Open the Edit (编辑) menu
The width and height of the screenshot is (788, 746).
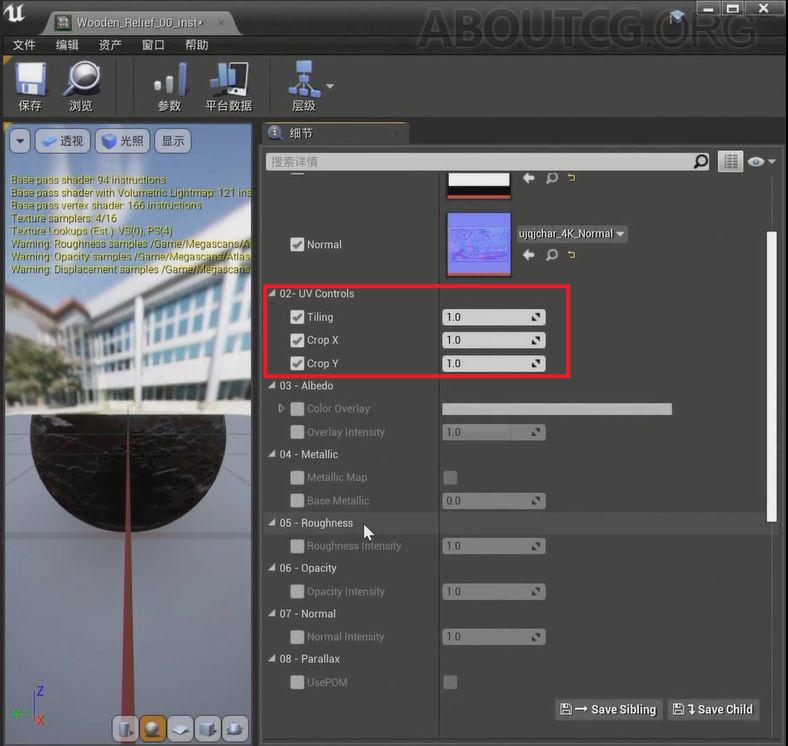click(x=67, y=45)
